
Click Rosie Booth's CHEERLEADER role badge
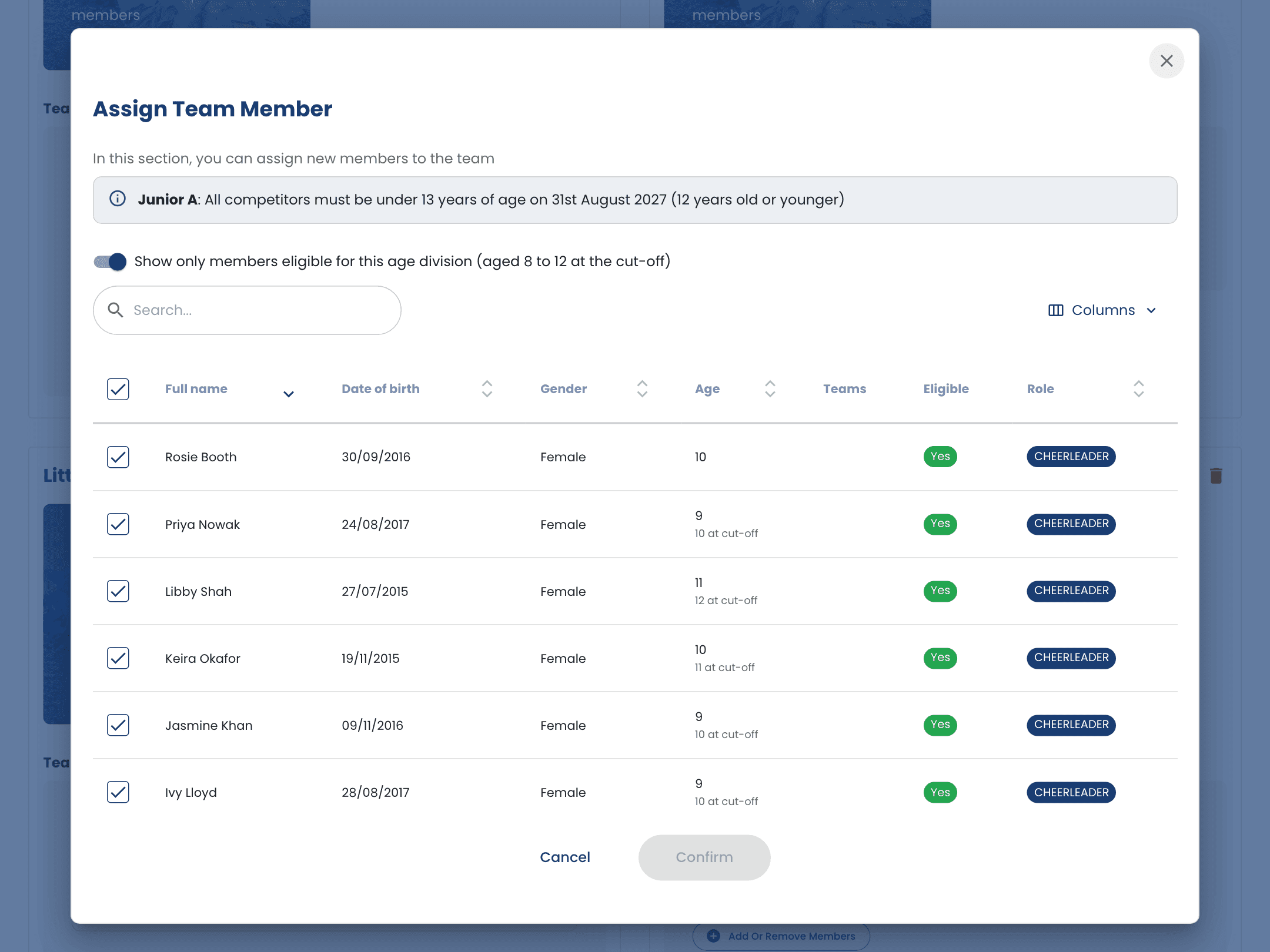(x=1071, y=457)
